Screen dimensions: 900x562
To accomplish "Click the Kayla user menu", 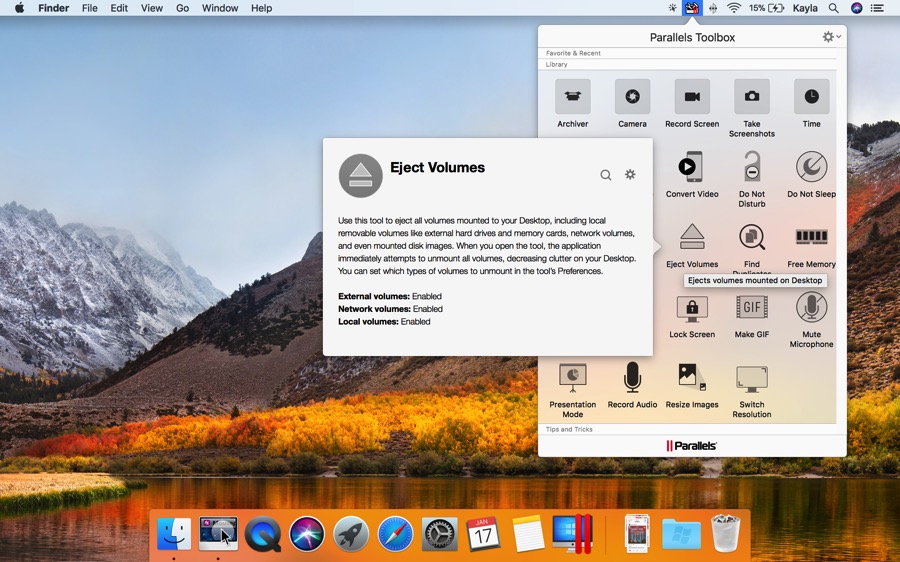I will point(805,8).
